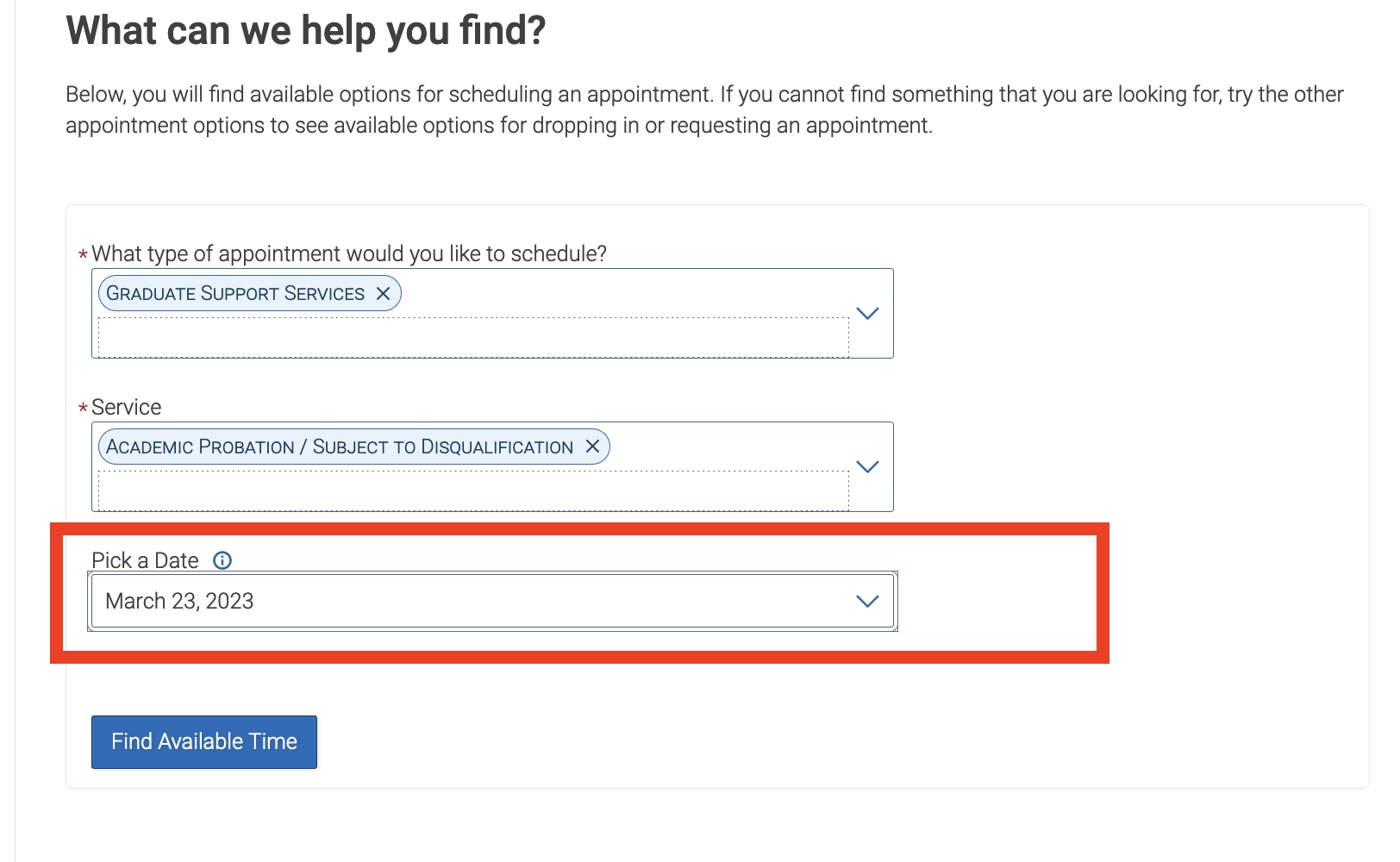Open the Pick a Date dropdown arrow

867,601
